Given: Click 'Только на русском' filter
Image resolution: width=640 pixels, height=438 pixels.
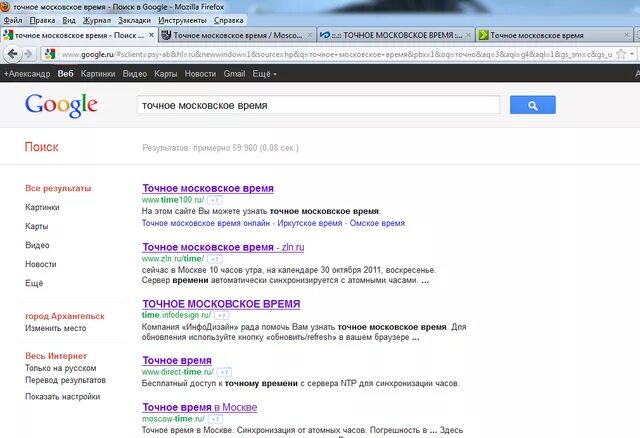Looking at the screenshot, I should click(x=61, y=368).
